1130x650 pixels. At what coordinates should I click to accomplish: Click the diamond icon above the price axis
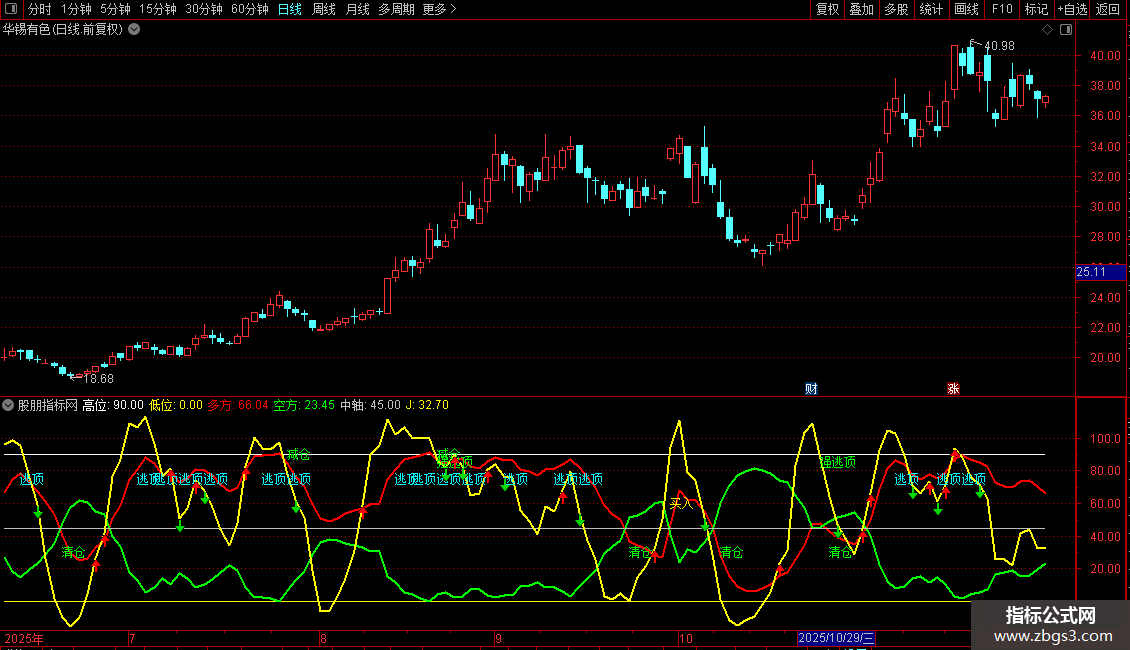(1048, 30)
